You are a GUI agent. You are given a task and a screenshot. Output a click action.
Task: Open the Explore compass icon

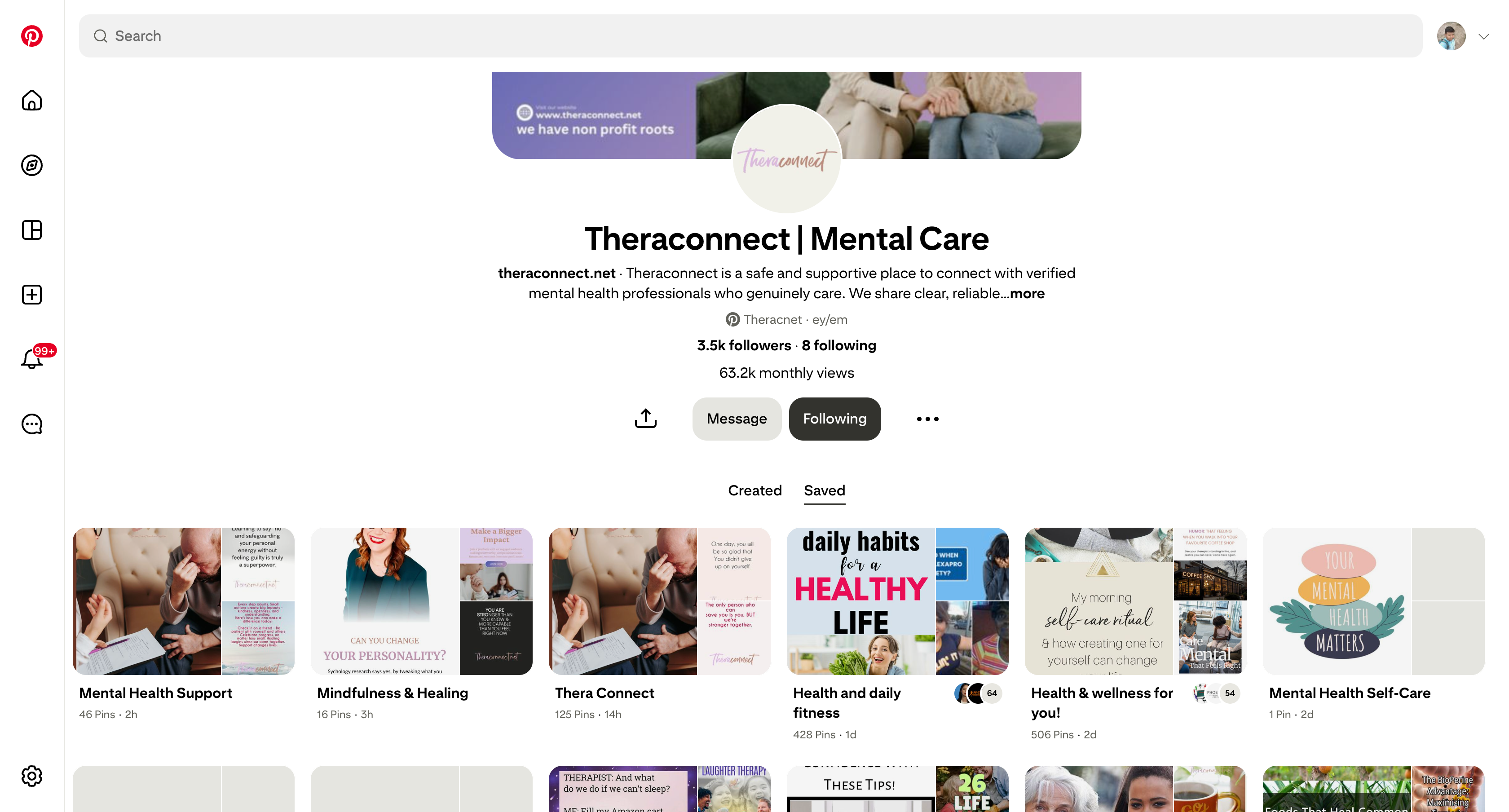31,165
